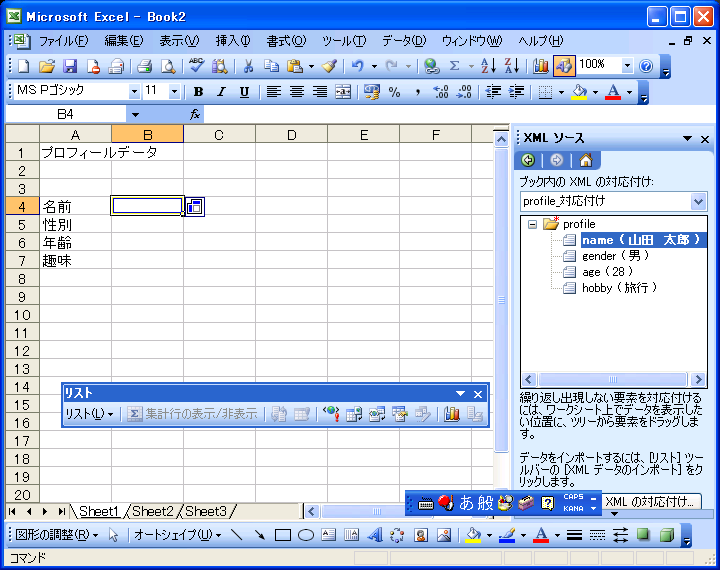Viewport: 720px width, 570px height.
Task: Click the smart tag icon beside cell B4
Action: pos(195,207)
